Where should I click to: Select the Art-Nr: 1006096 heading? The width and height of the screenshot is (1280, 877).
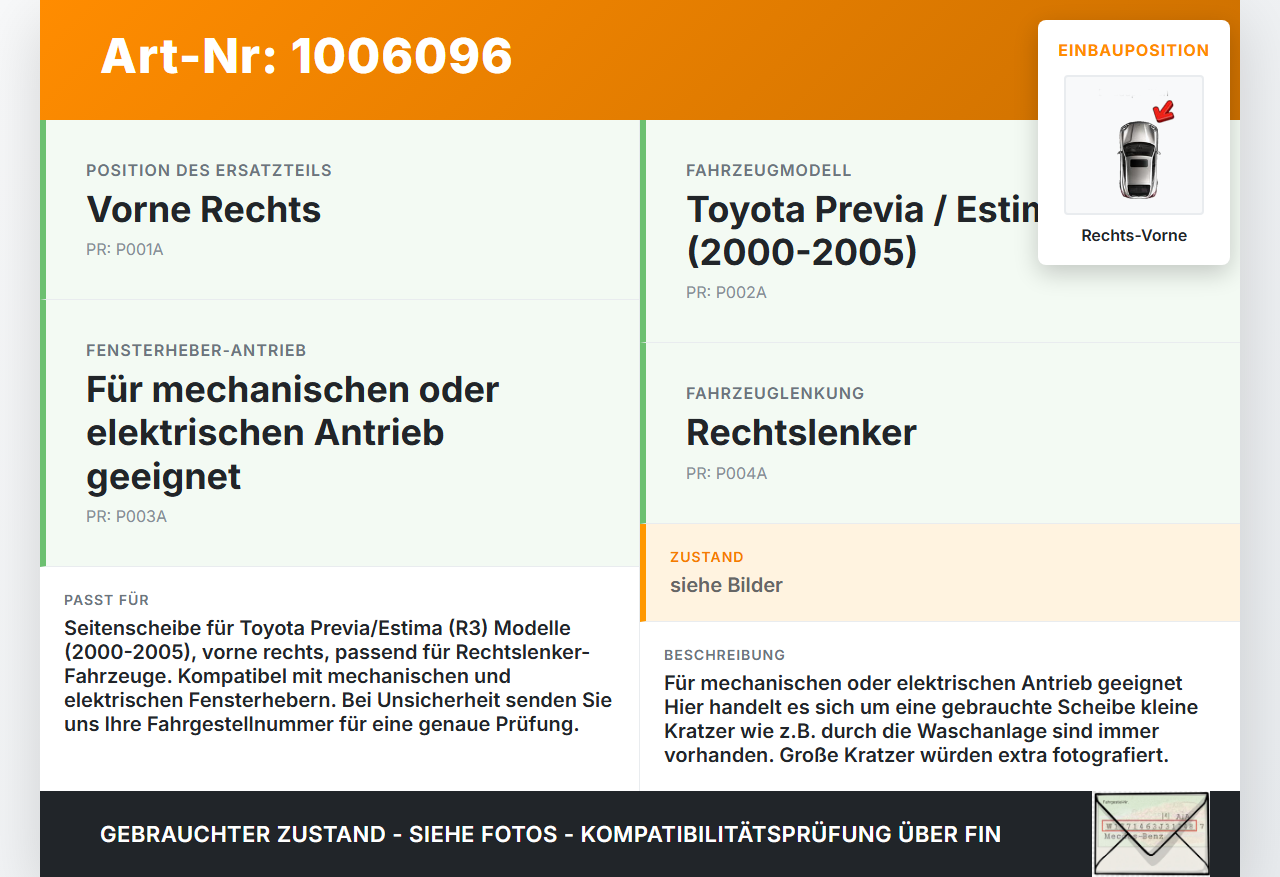click(x=306, y=56)
